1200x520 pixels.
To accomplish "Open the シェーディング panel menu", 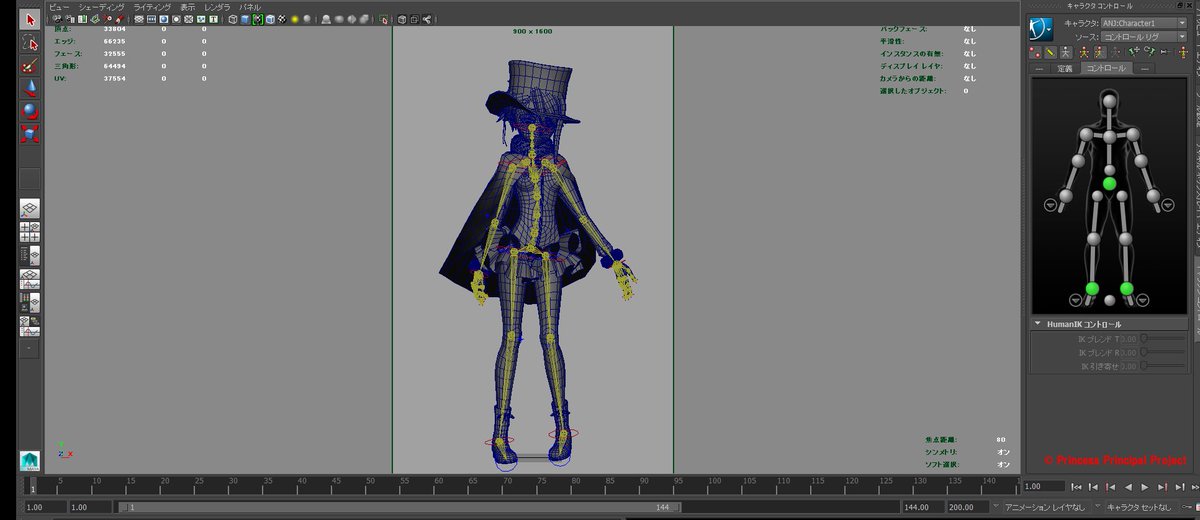I will pos(99,7).
